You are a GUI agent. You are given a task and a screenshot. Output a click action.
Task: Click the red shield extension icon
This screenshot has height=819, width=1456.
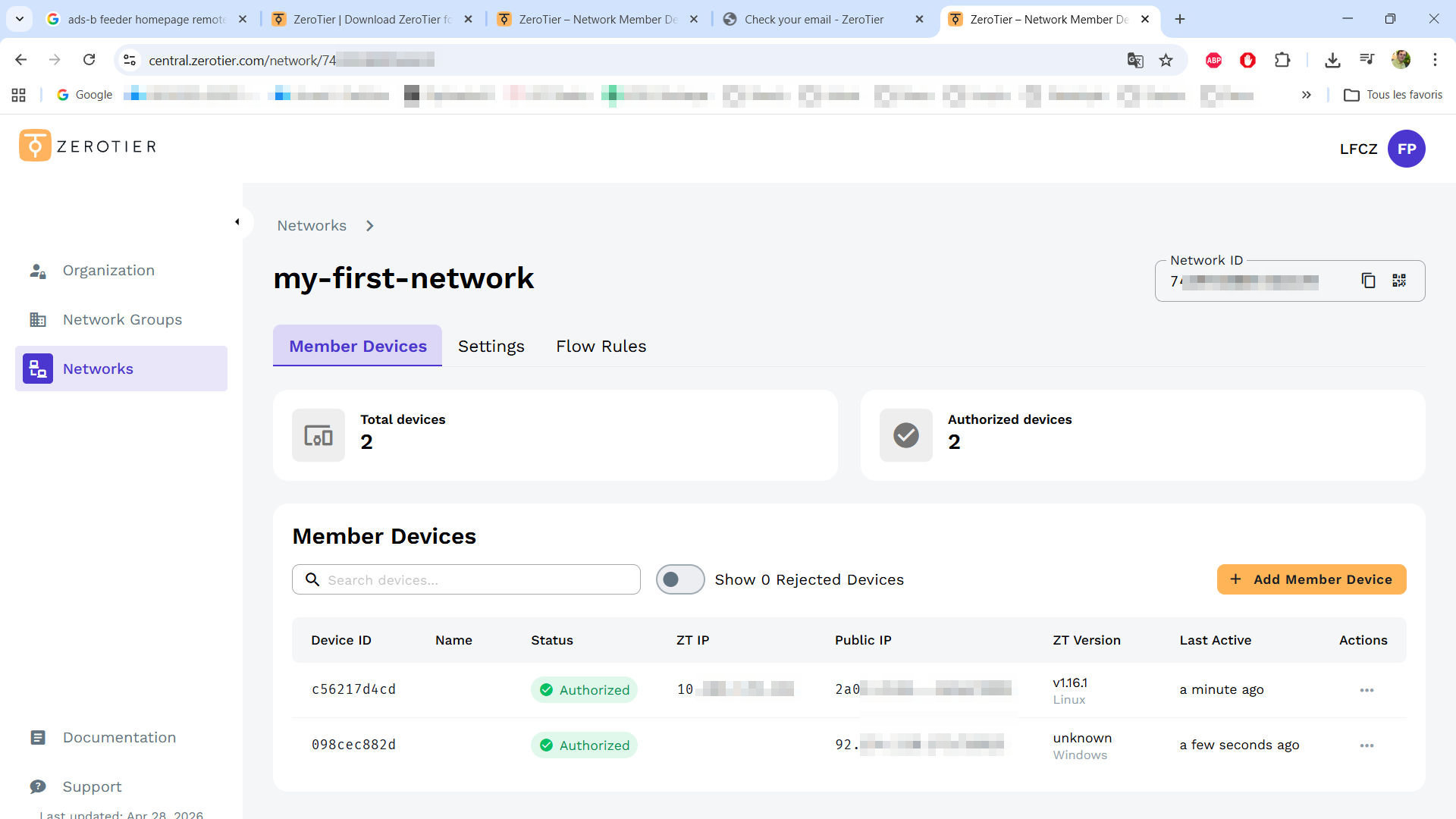(x=1248, y=60)
